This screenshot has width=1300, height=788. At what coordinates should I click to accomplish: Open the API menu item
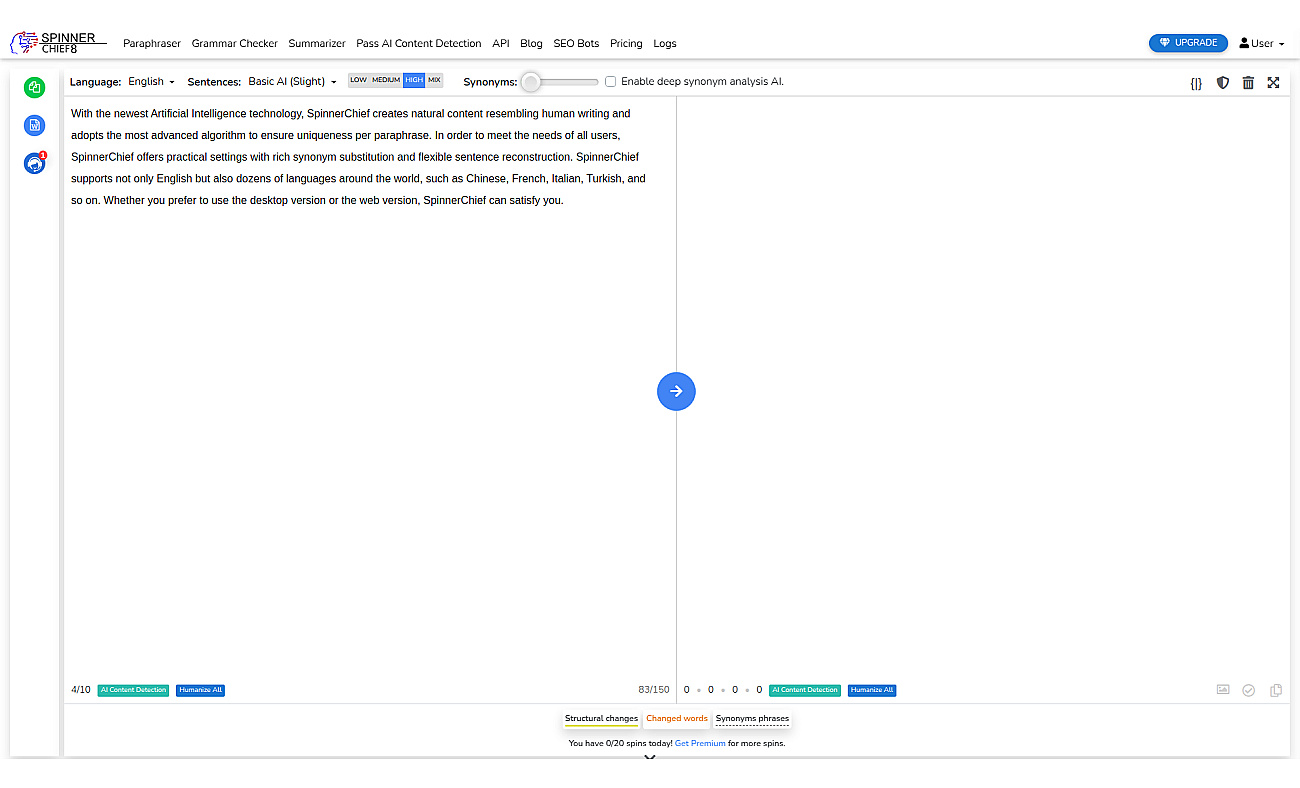coord(501,43)
